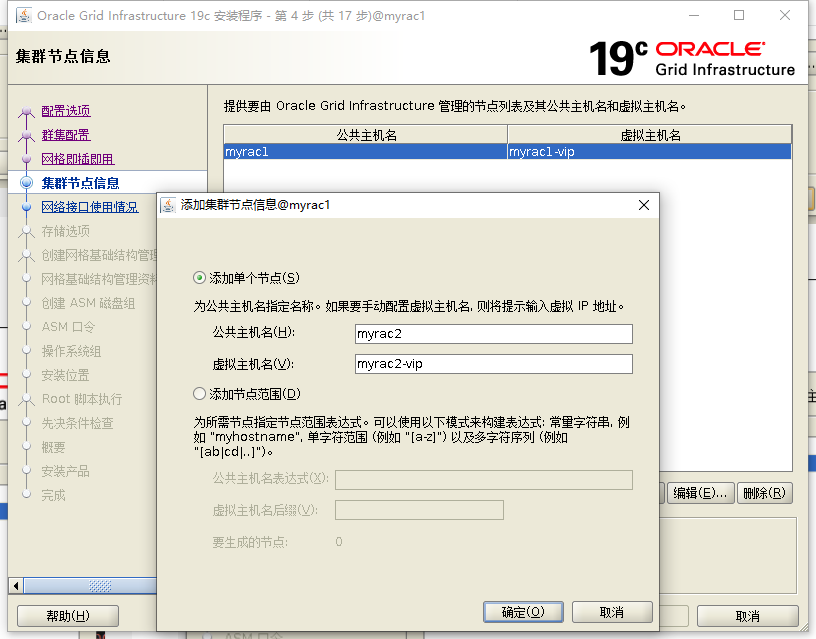The height and width of the screenshot is (639, 816).
Task: Select the 添加节点范围 radio button
Action: pyautogui.click(x=200, y=392)
